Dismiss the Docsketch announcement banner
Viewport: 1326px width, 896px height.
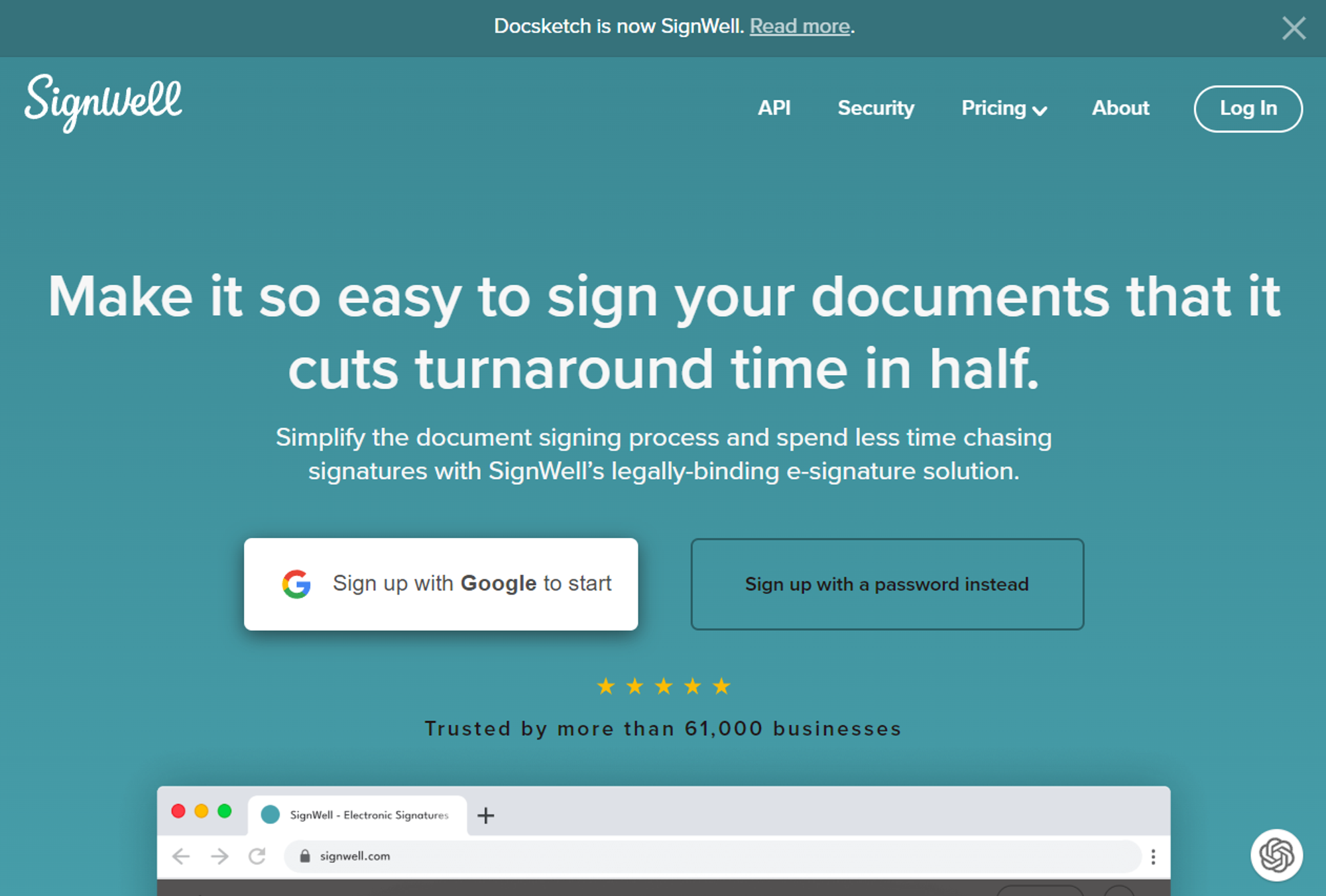[1293, 28]
